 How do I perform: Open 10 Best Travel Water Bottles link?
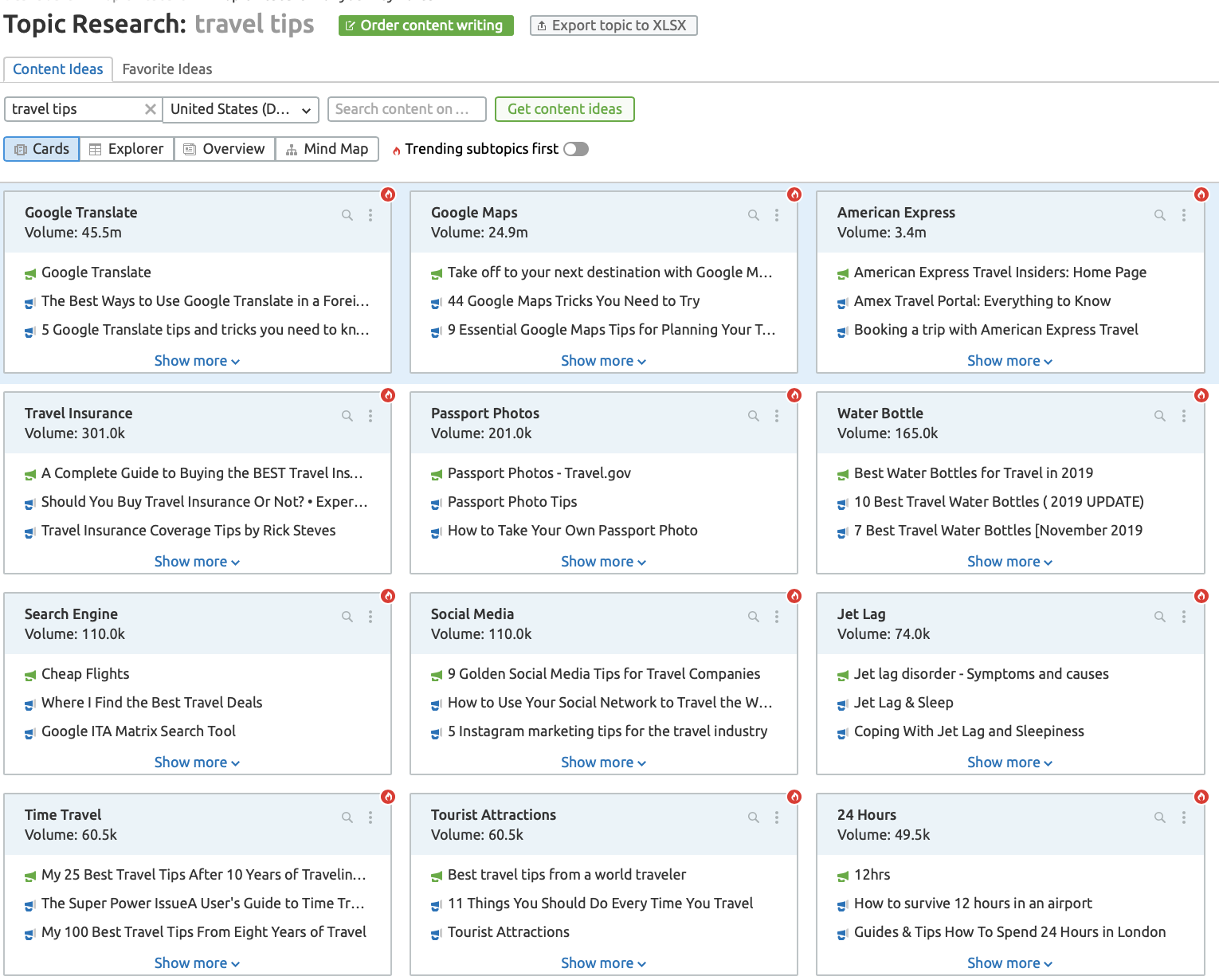pyautogui.click(x=999, y=502)
